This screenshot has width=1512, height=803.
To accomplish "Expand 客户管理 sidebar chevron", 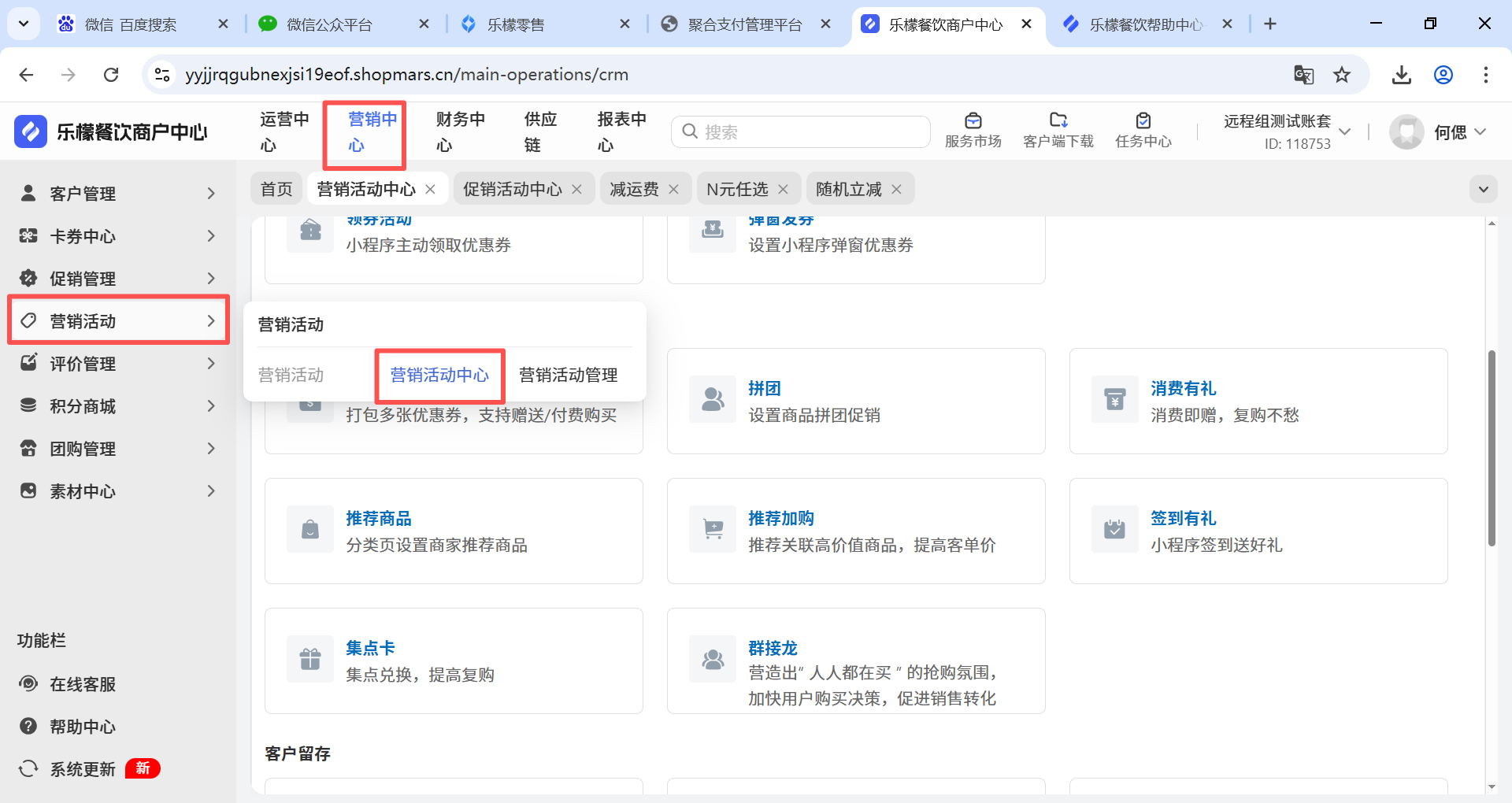I will 211,193.
